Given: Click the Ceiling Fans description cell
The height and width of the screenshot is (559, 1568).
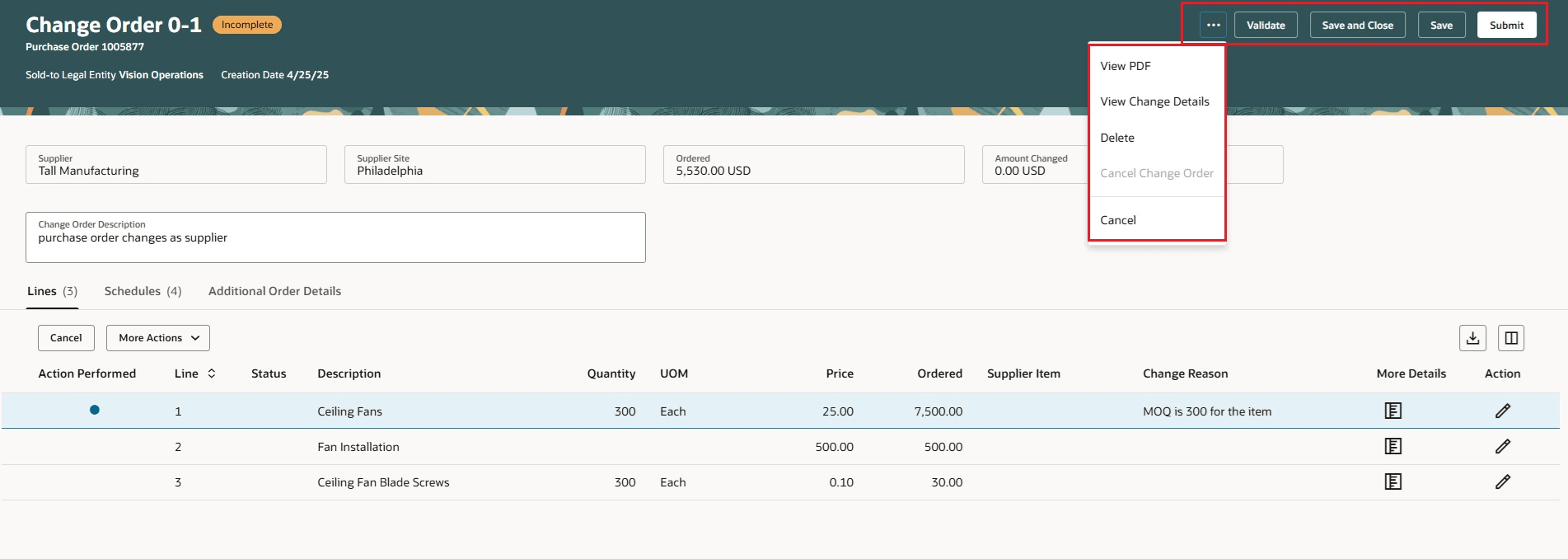Looking at the screenshot, I should (349, 411).
